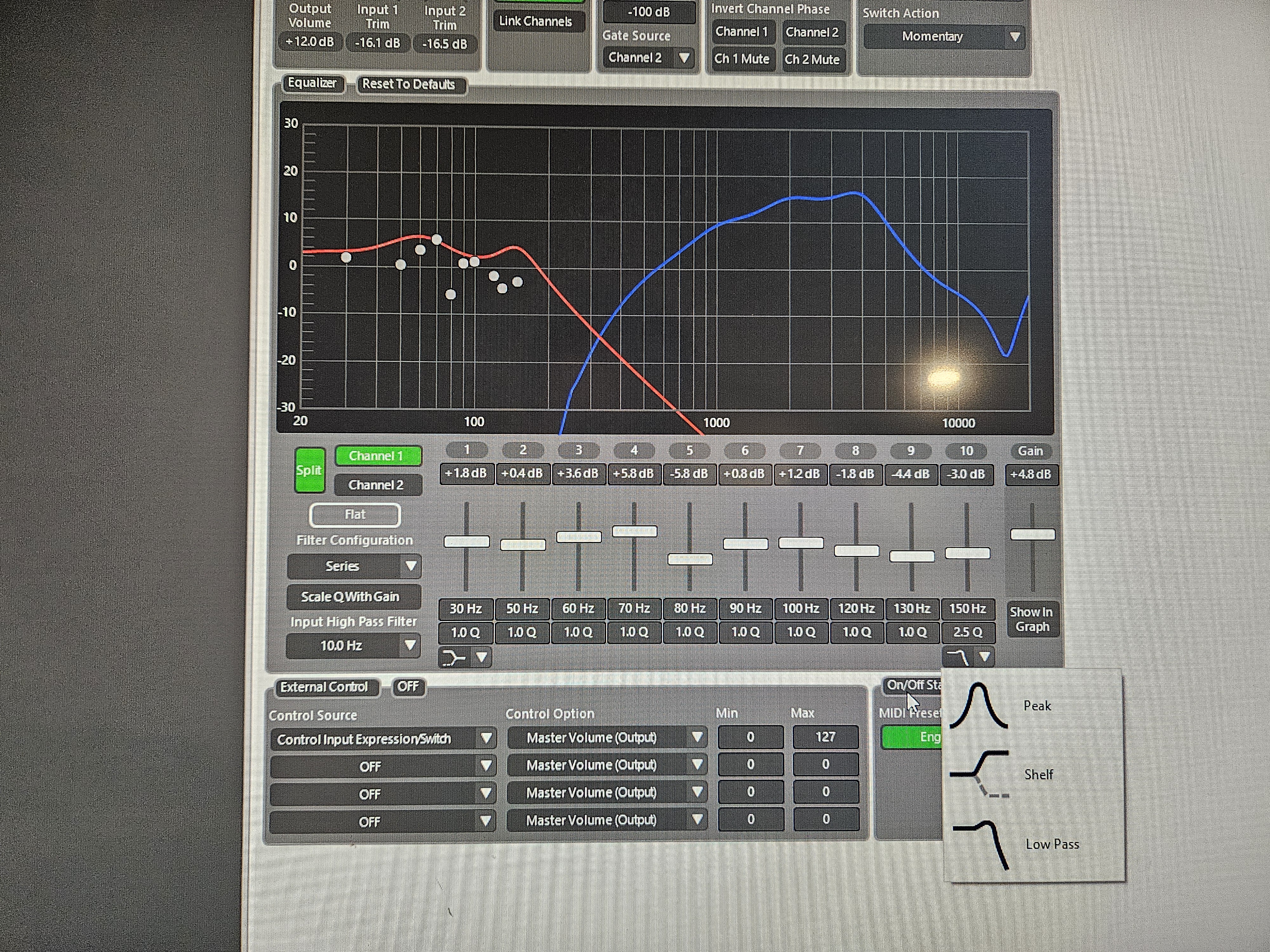Select the Channel 1 EQ tab
The height and width of the screenshot is (952, 1270).
pos(377,456)
